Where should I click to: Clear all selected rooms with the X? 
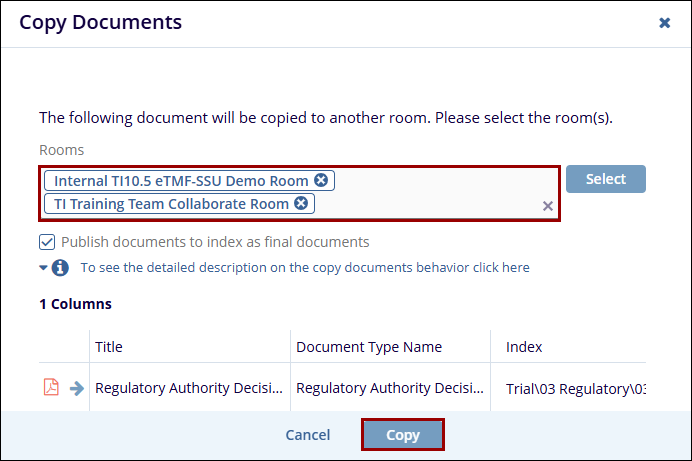(547, 206)
